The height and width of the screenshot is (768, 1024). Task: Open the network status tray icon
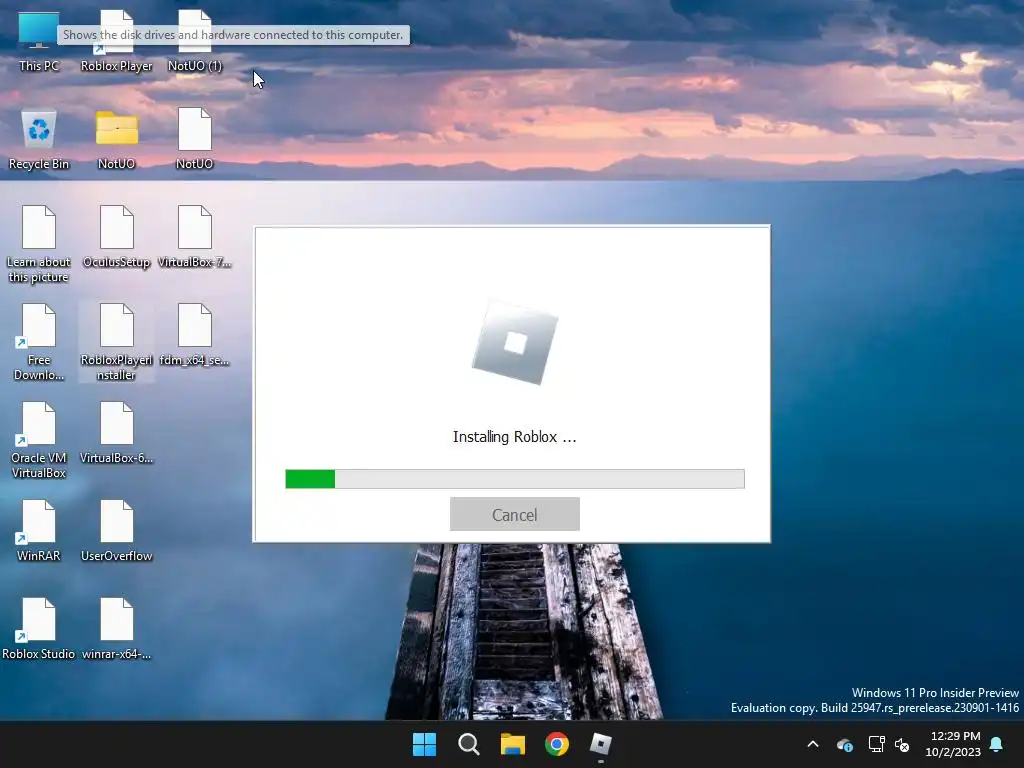point(876,744)
